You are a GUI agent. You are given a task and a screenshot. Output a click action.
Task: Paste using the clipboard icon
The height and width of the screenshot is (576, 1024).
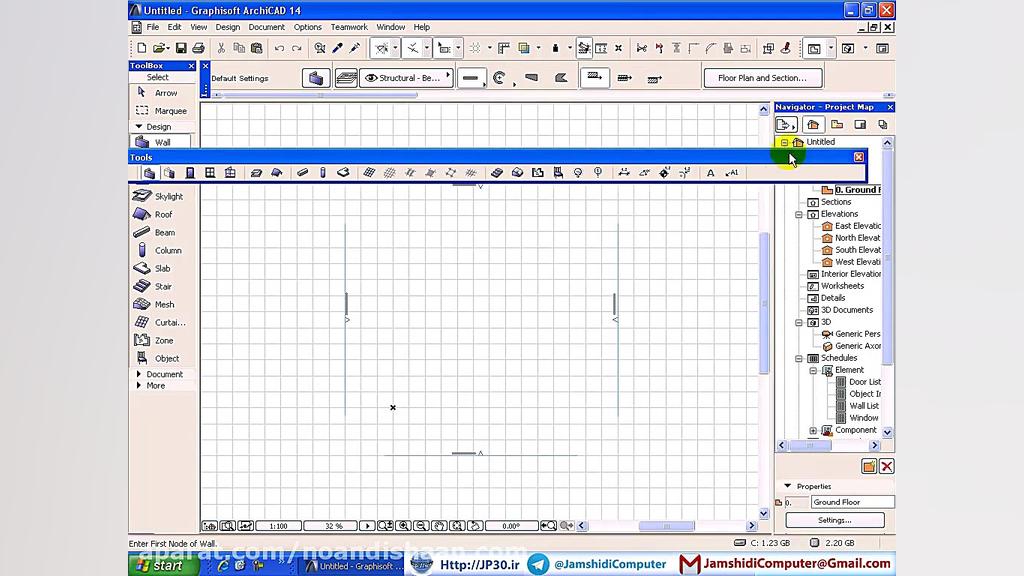pyautogui.click(x=257, y=48)
